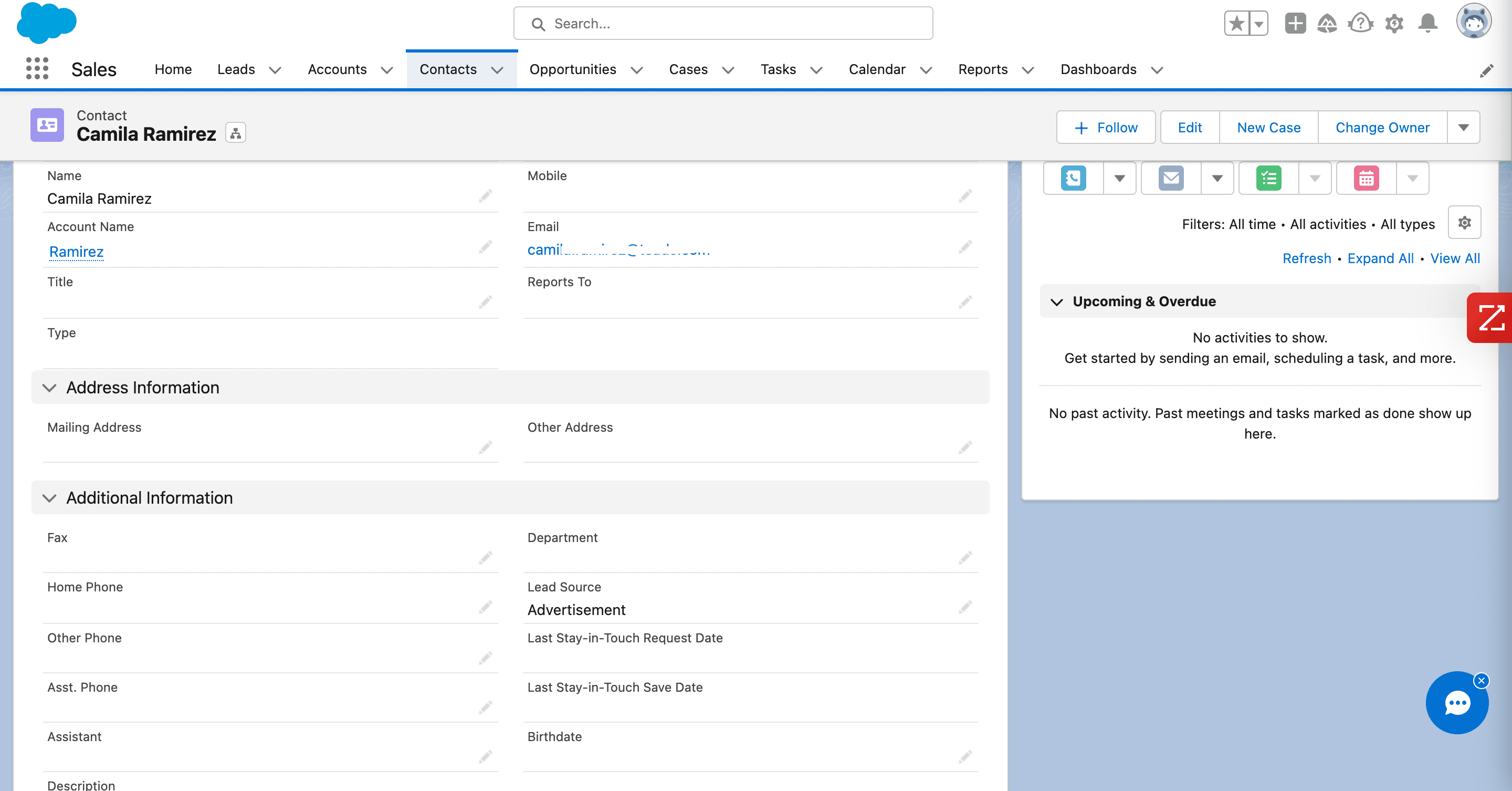This screenshot has height=791, width=1512.
Task: Edit the Lead Source field pencil
Action: tap(965, 607)
